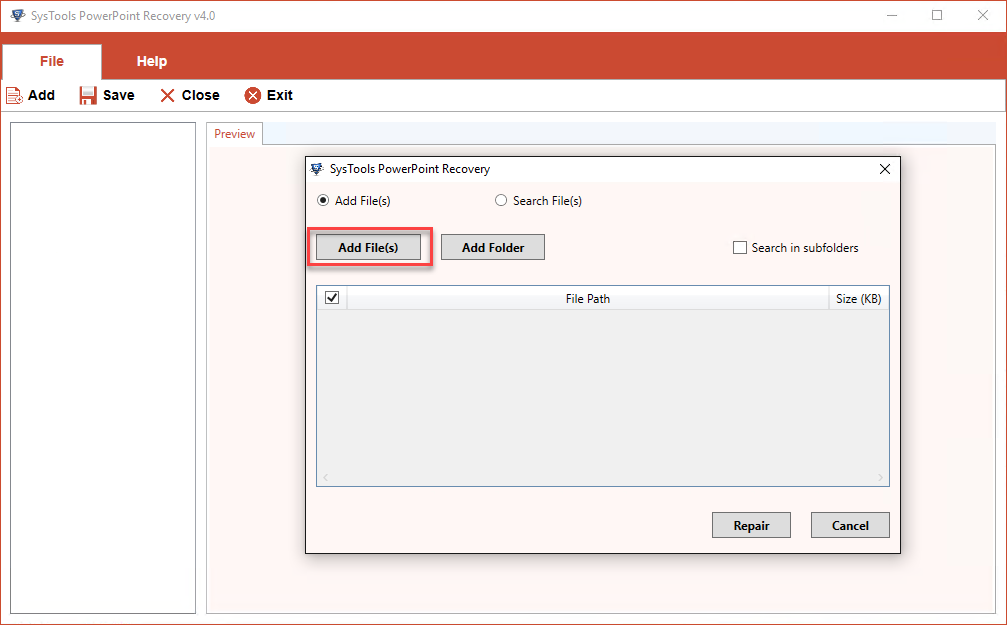Click the SysTools logo in main title bar
The image size is (1007, 625).
pos(17,15)
